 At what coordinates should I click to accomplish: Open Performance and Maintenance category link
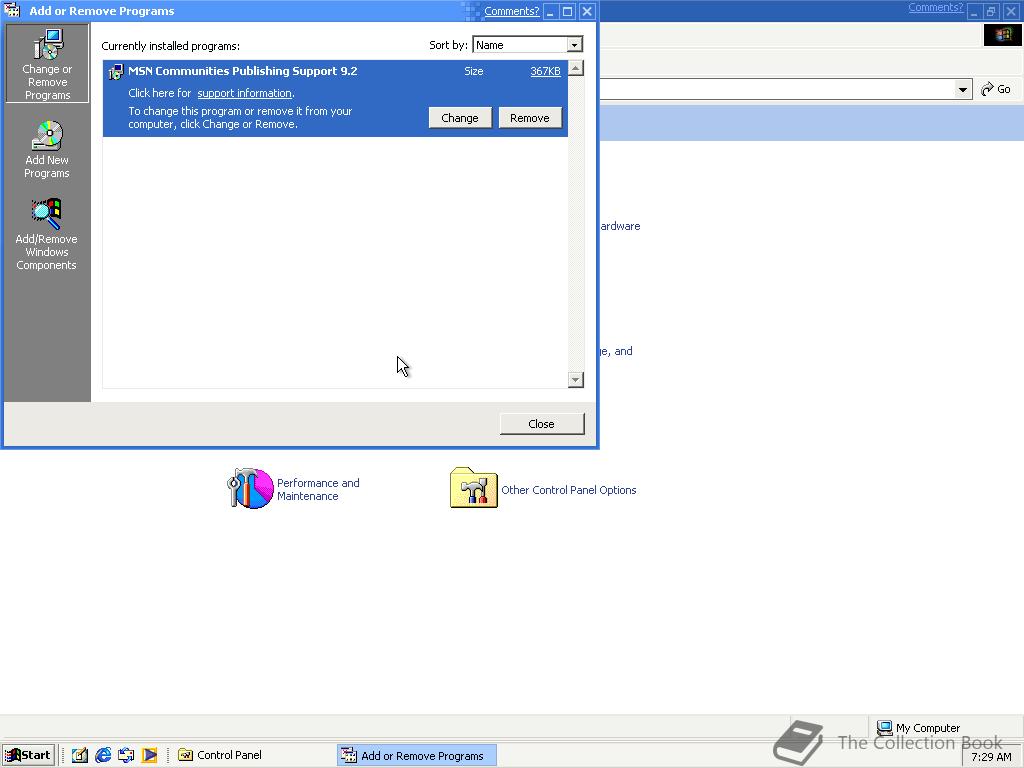click(x=318, y=489)
